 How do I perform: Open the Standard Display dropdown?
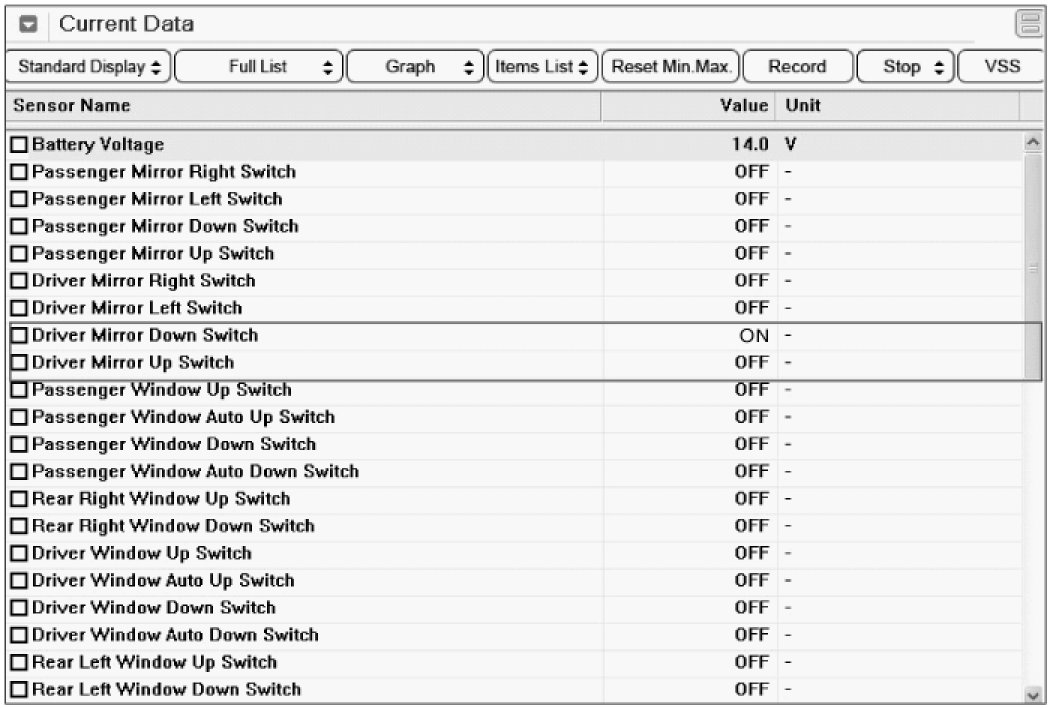point(89,67)
